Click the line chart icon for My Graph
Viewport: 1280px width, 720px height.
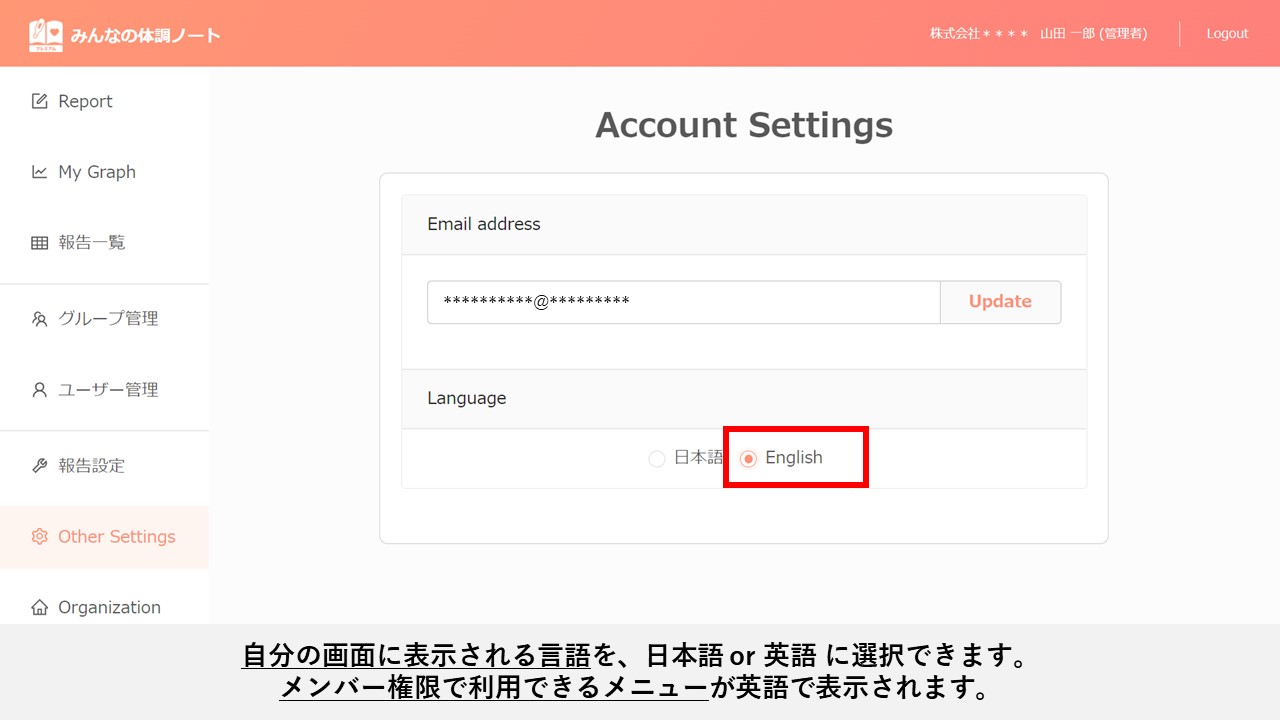[40, 172]
